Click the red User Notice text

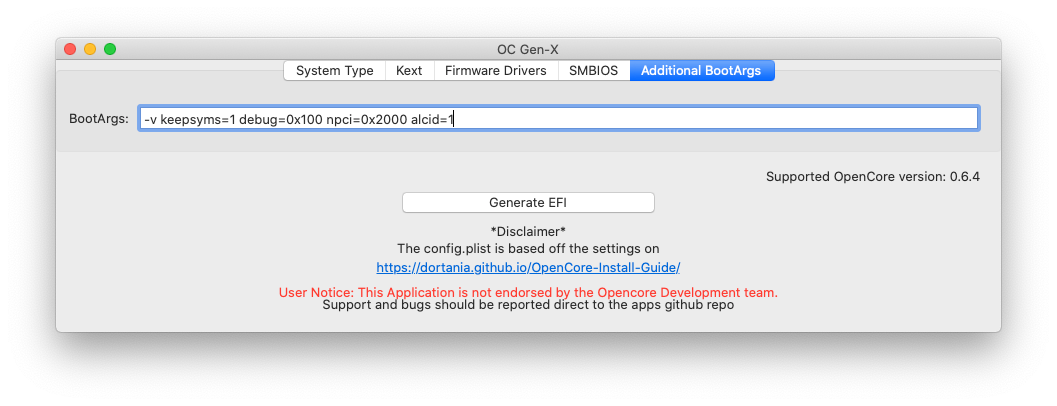(528, 292)
